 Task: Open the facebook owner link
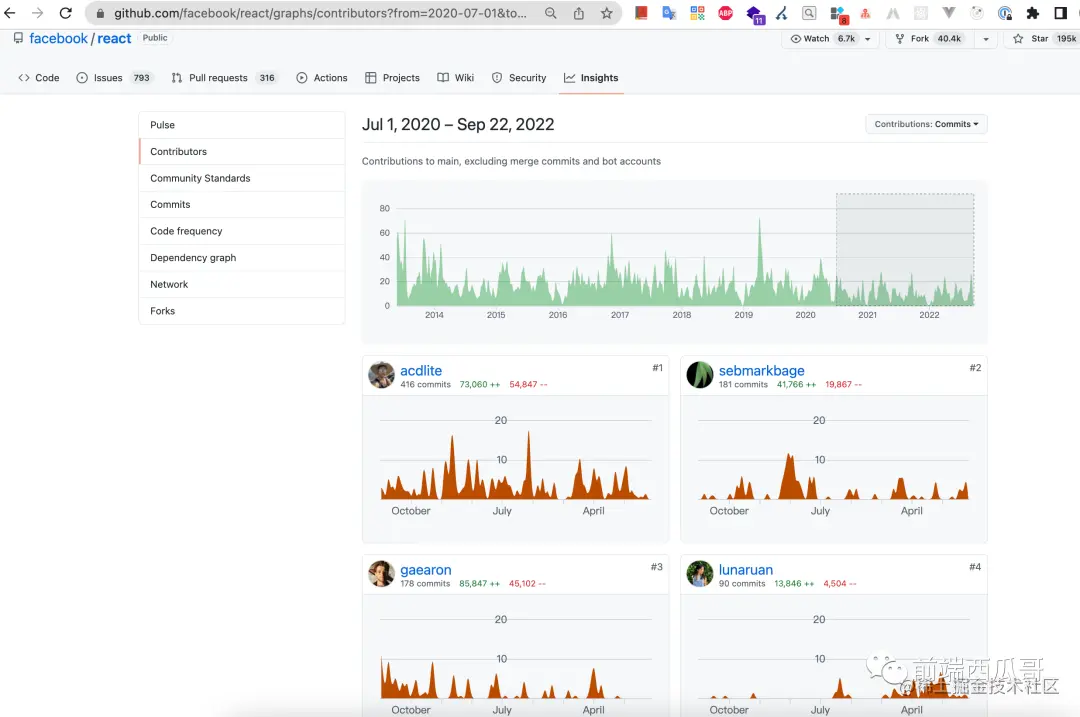(59, 39)
